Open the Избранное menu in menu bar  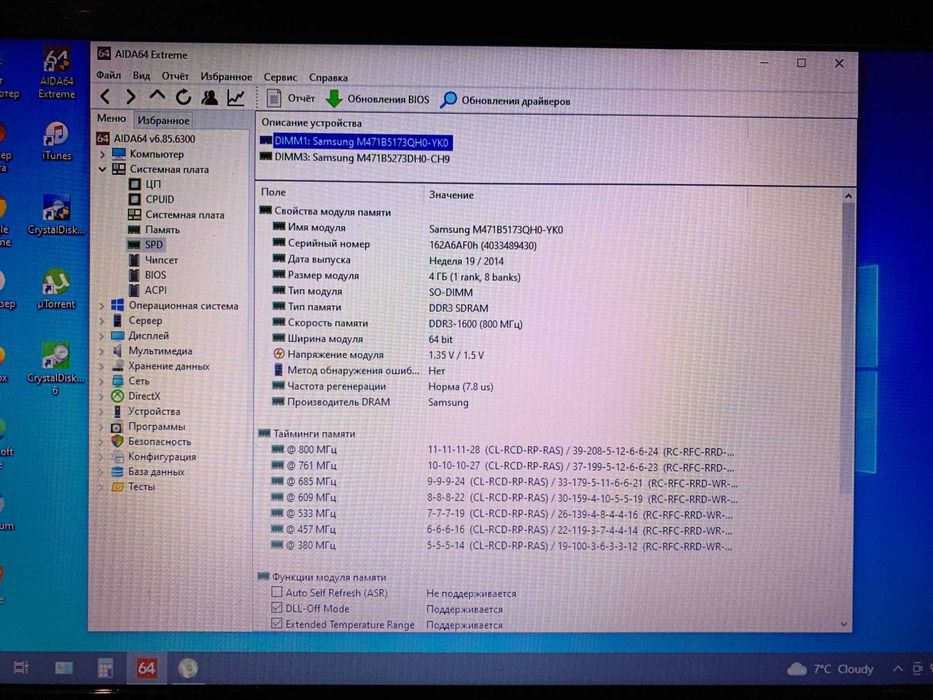pos(226,77)
